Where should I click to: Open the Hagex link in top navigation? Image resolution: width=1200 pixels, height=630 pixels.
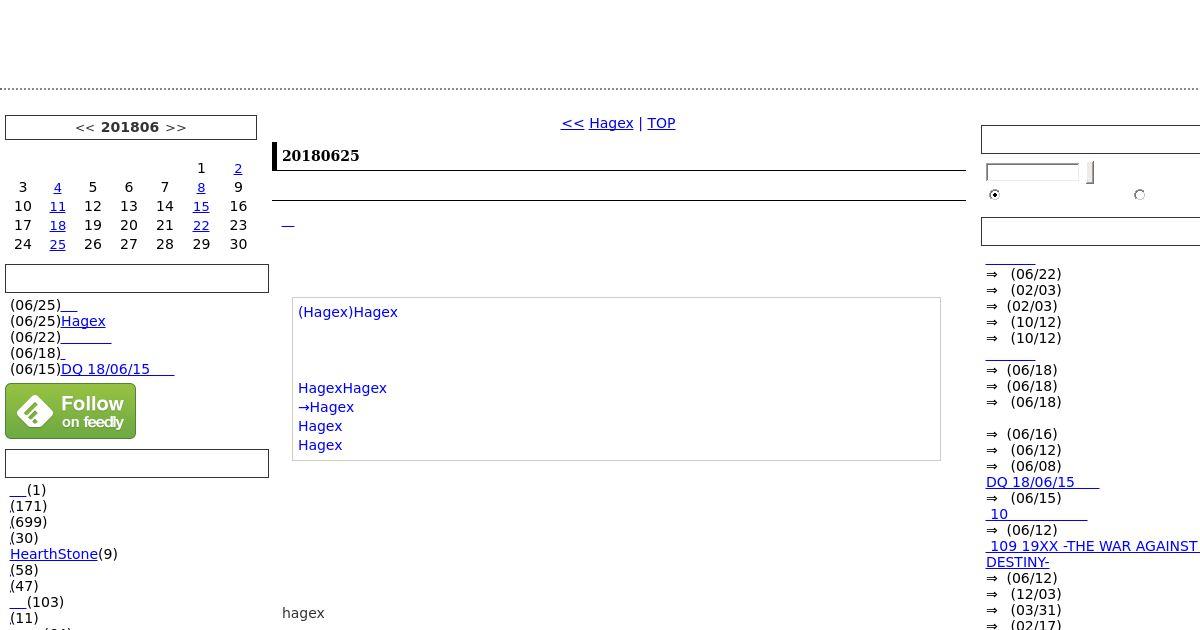(x=611, y=123)
